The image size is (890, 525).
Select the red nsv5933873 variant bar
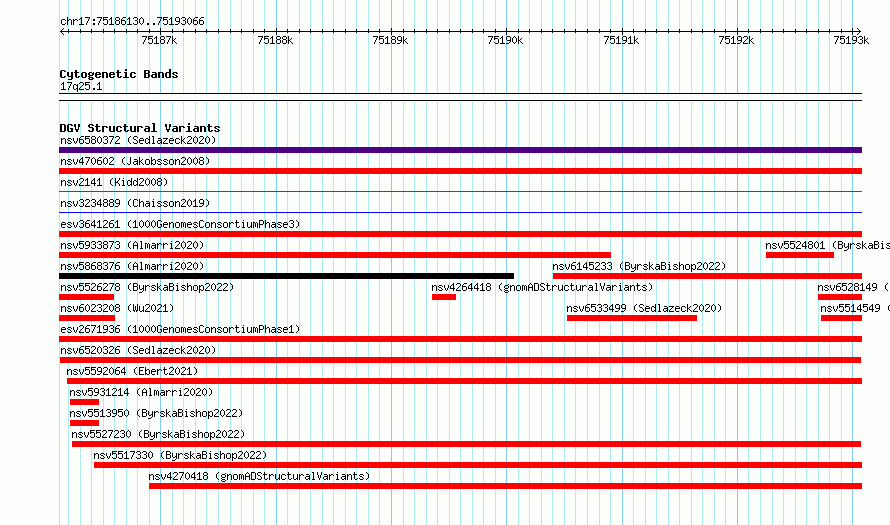tap(335, 255)
